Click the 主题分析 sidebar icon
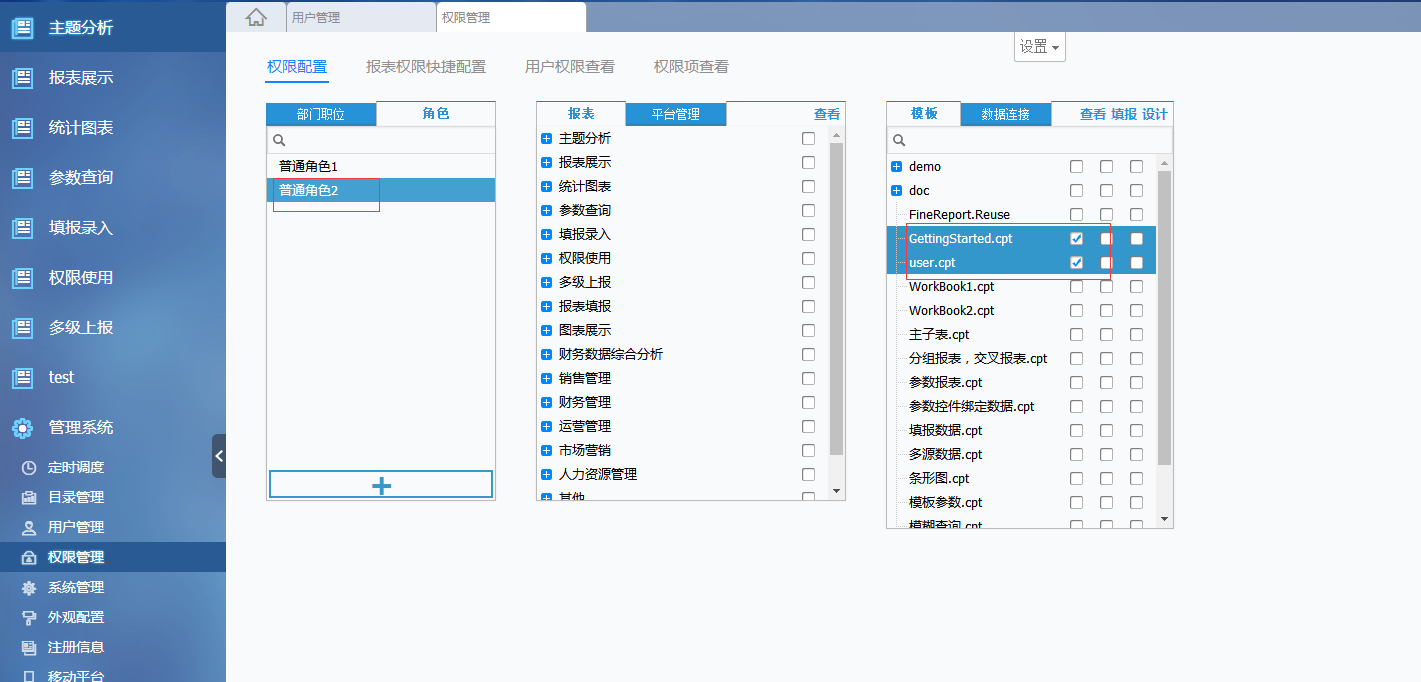 (22, 28)
